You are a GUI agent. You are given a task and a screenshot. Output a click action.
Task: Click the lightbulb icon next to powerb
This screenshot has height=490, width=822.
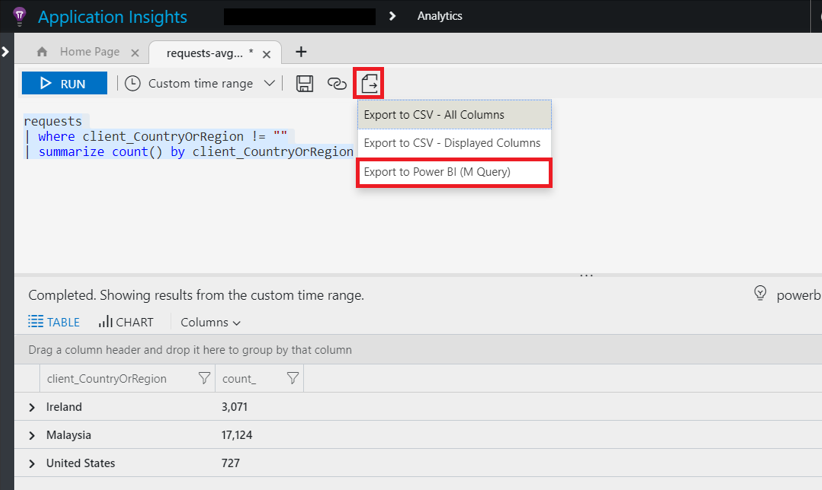click(760, 293)
